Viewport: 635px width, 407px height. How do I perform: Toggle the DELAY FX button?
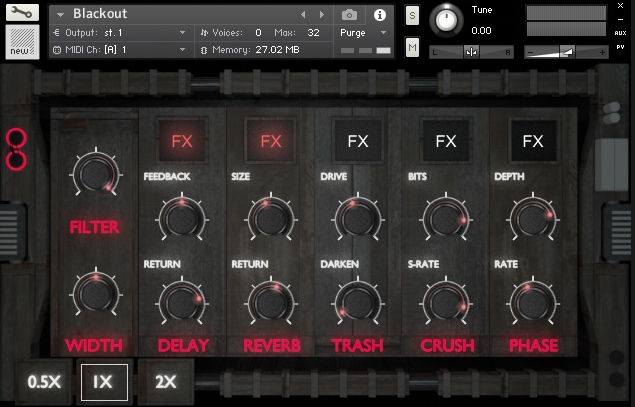click(x=182, y=141)
